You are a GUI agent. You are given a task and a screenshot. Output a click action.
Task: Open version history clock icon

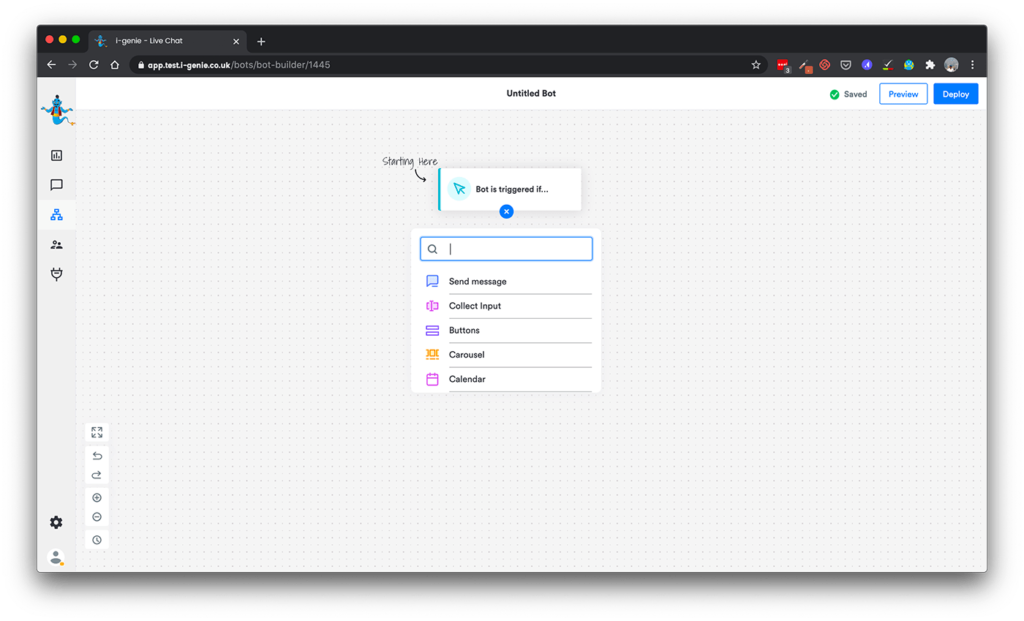pos(97,540)
